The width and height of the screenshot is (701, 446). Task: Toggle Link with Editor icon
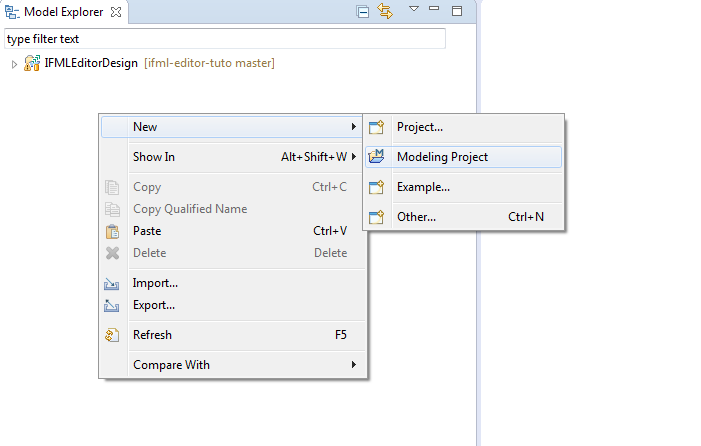coord(385,11)
